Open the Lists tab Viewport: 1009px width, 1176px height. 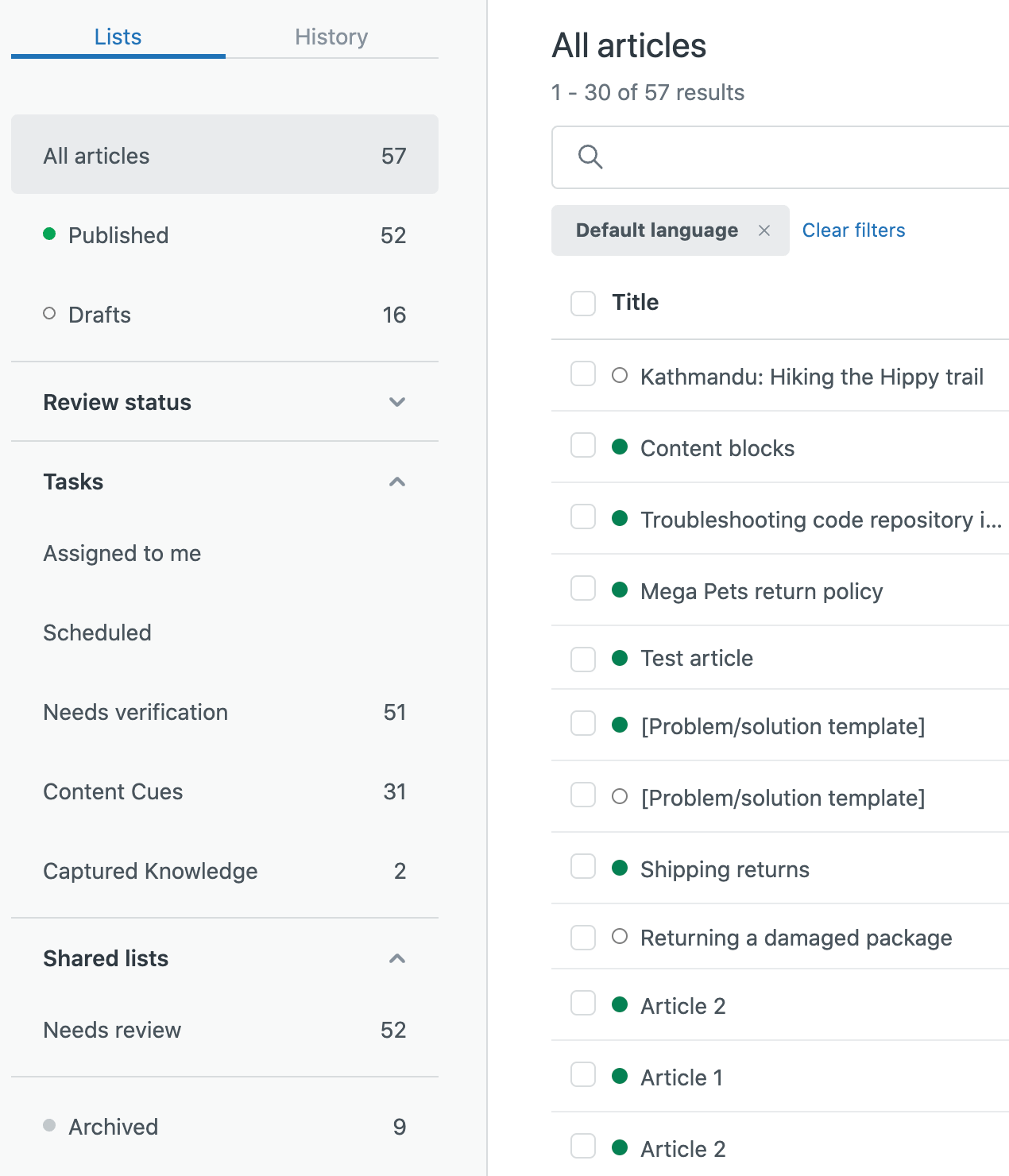point(118,37)
